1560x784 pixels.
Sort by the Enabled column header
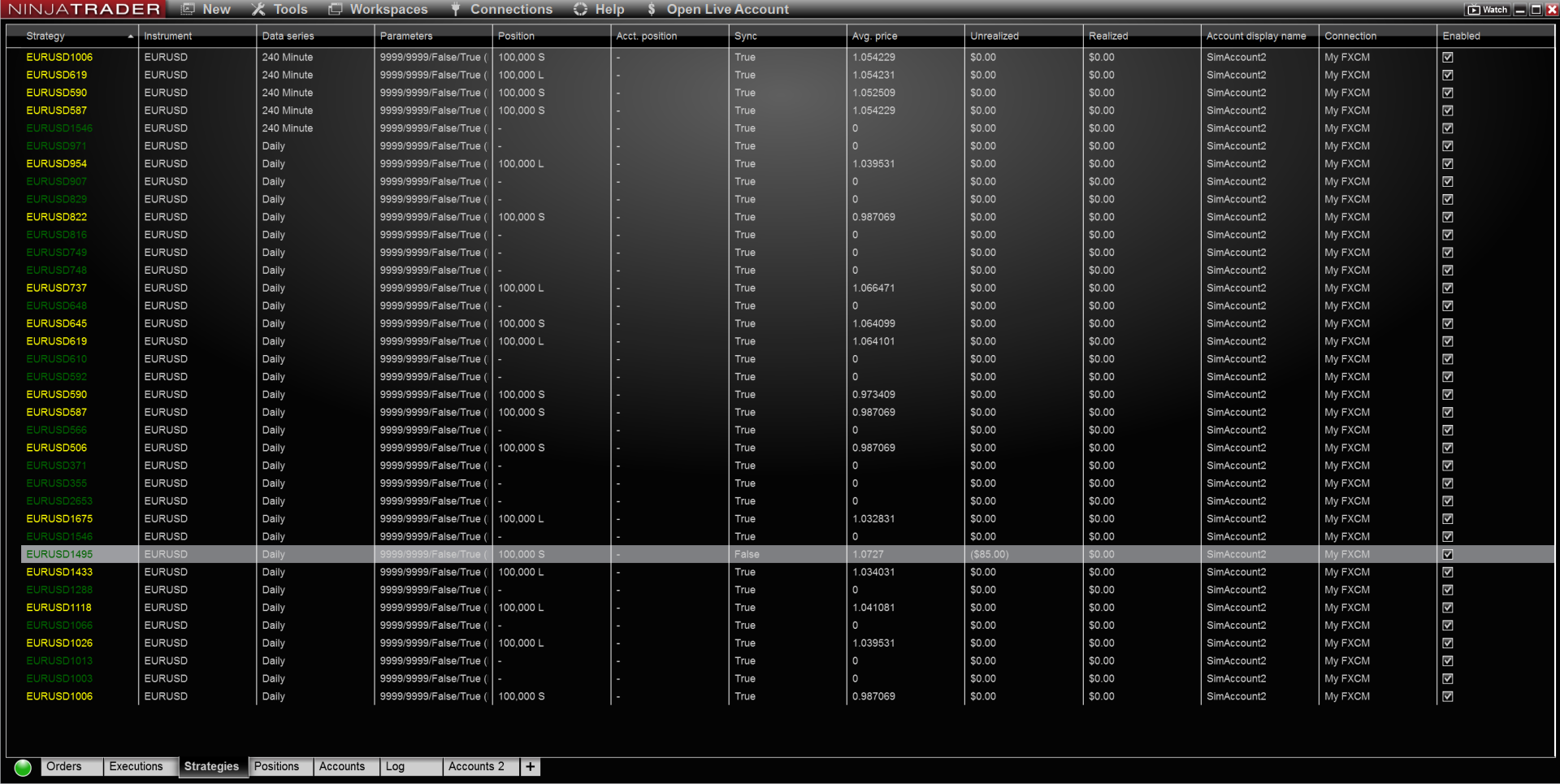[x=1496, y=37]
